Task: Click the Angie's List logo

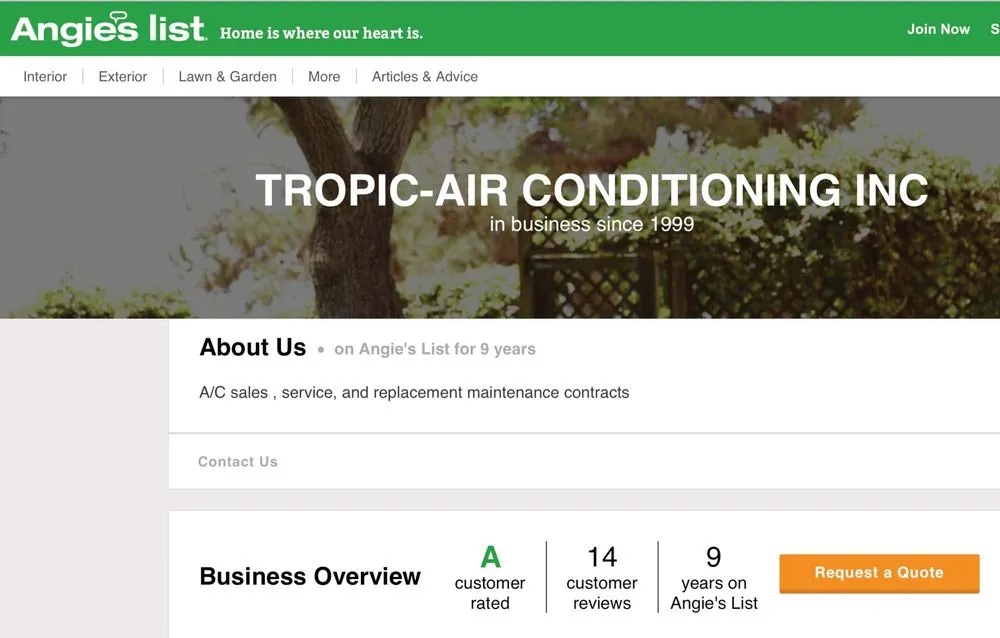Action: (x=103, y=28)
